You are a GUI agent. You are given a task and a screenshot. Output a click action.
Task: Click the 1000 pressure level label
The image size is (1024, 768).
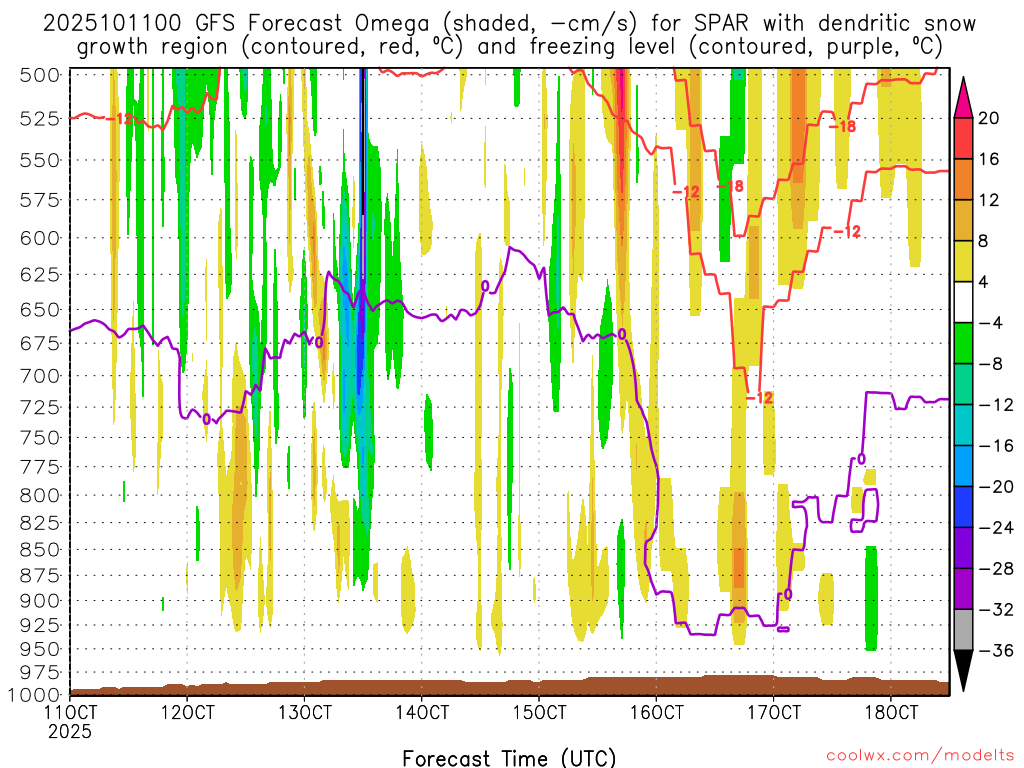[35, 695]
